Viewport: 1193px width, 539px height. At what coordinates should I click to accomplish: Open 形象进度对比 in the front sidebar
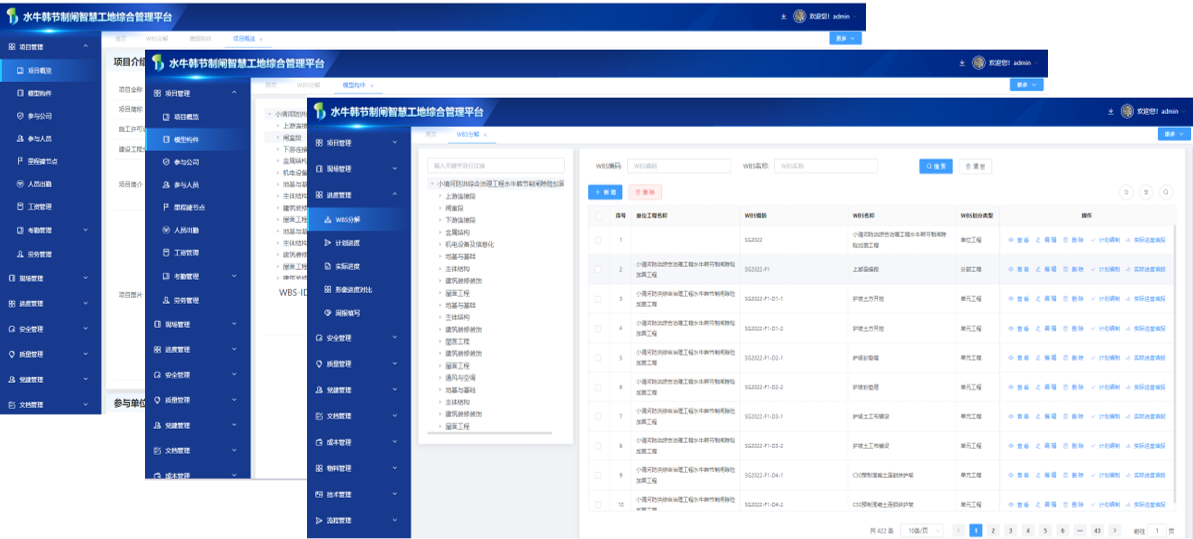click(x=353, y=289)
